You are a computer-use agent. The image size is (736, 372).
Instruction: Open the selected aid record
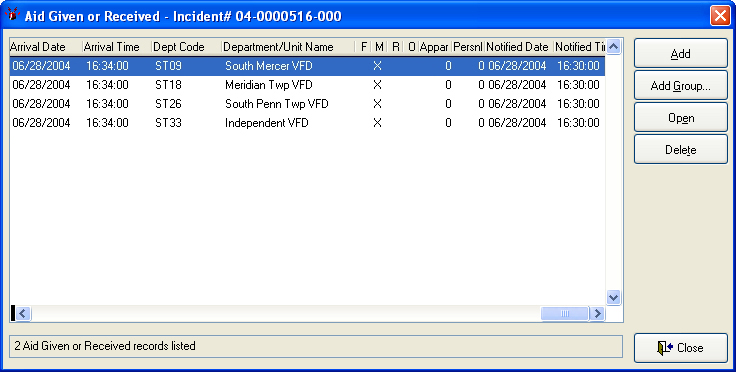pyautogui.click(x=681, y=117)
